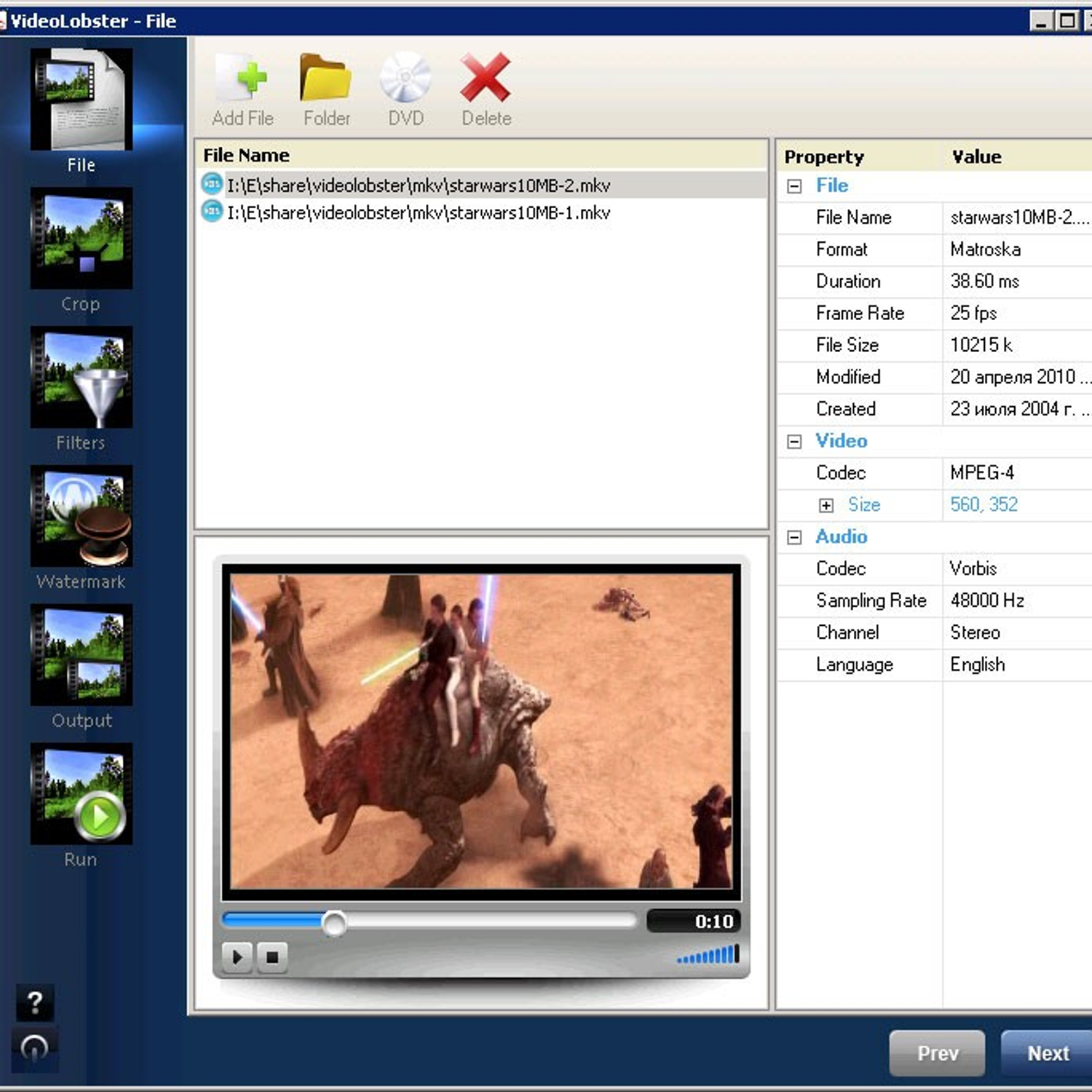Click the Created date value
Image resolution: width=1092 pixels, height=1092 pixels.
[x=1020, y=409]
